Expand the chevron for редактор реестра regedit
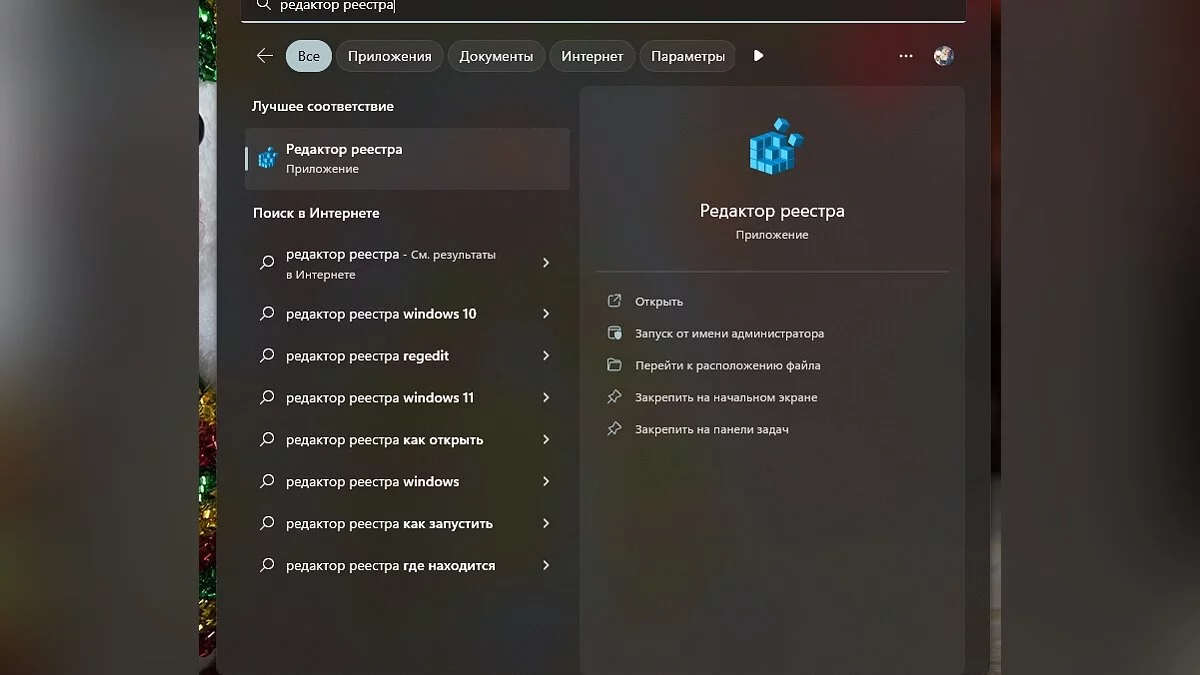Image resolution: width=1200 pixels, height=675 pixels. (546, 356)
